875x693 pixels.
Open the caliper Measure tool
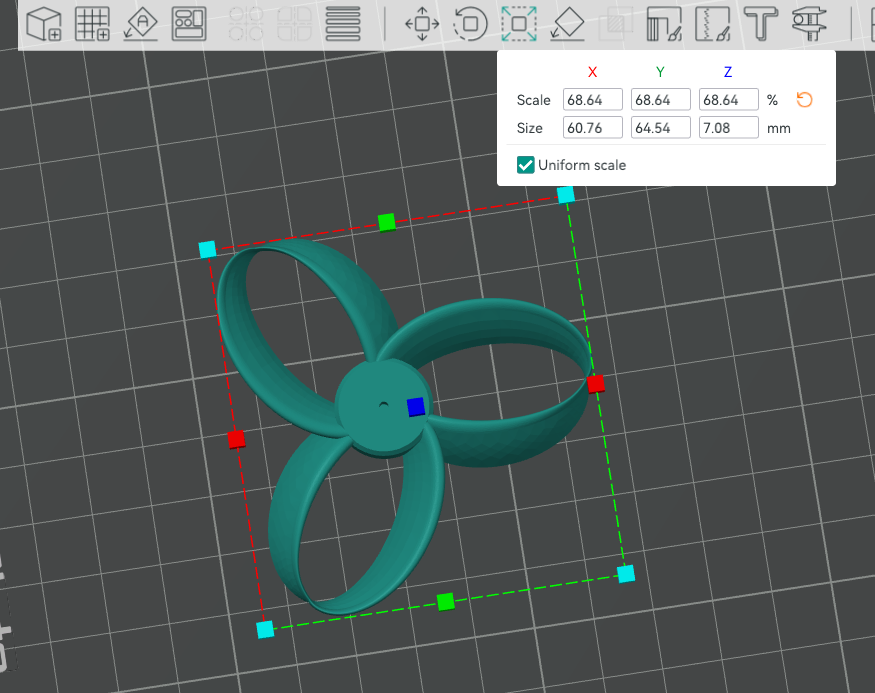tap(809, 24)
